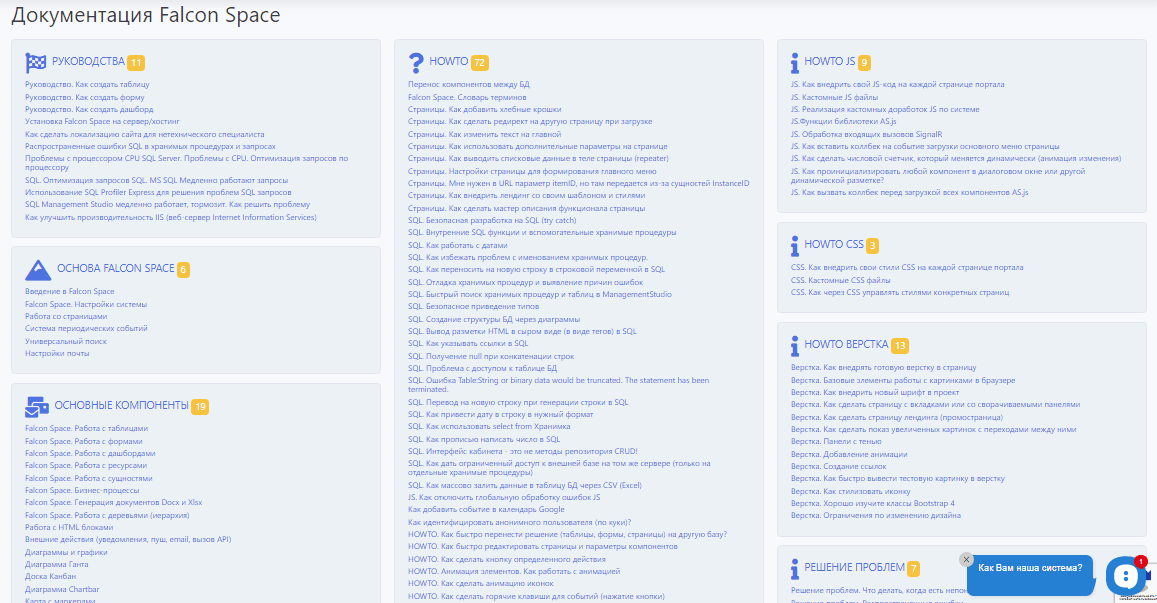This screenshot has width=1157, height=603.
Task: Open 'Страницы. Как изменить текст на главной'
Action: coord(485,134)
